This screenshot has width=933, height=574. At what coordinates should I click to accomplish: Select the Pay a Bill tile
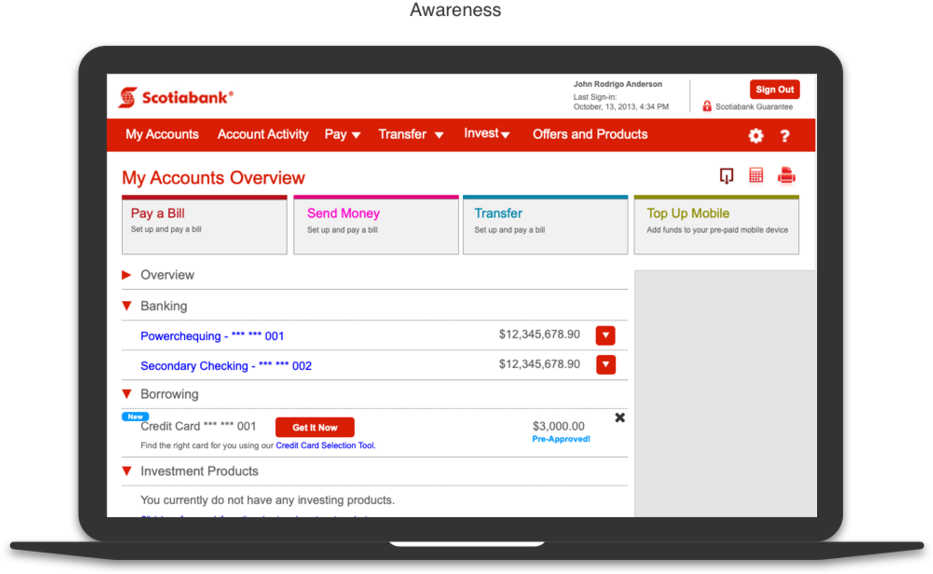pos(204,225)
